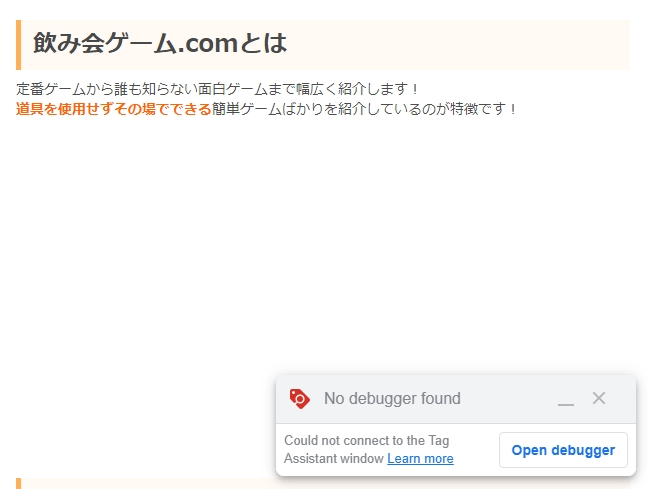
Task: Click the "No debugger found" title text
Action: (392, 398)
